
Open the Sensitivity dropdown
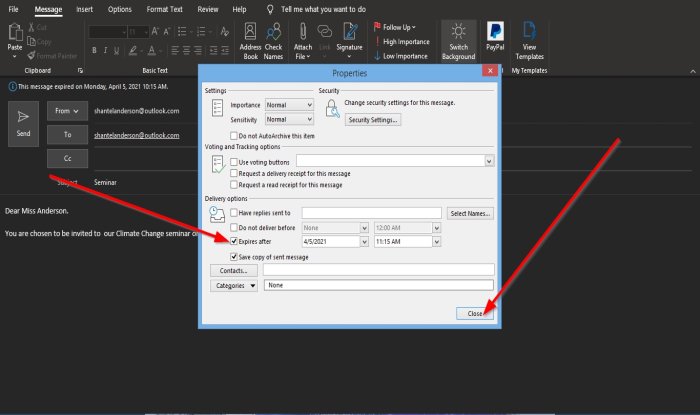click(289, 119)
